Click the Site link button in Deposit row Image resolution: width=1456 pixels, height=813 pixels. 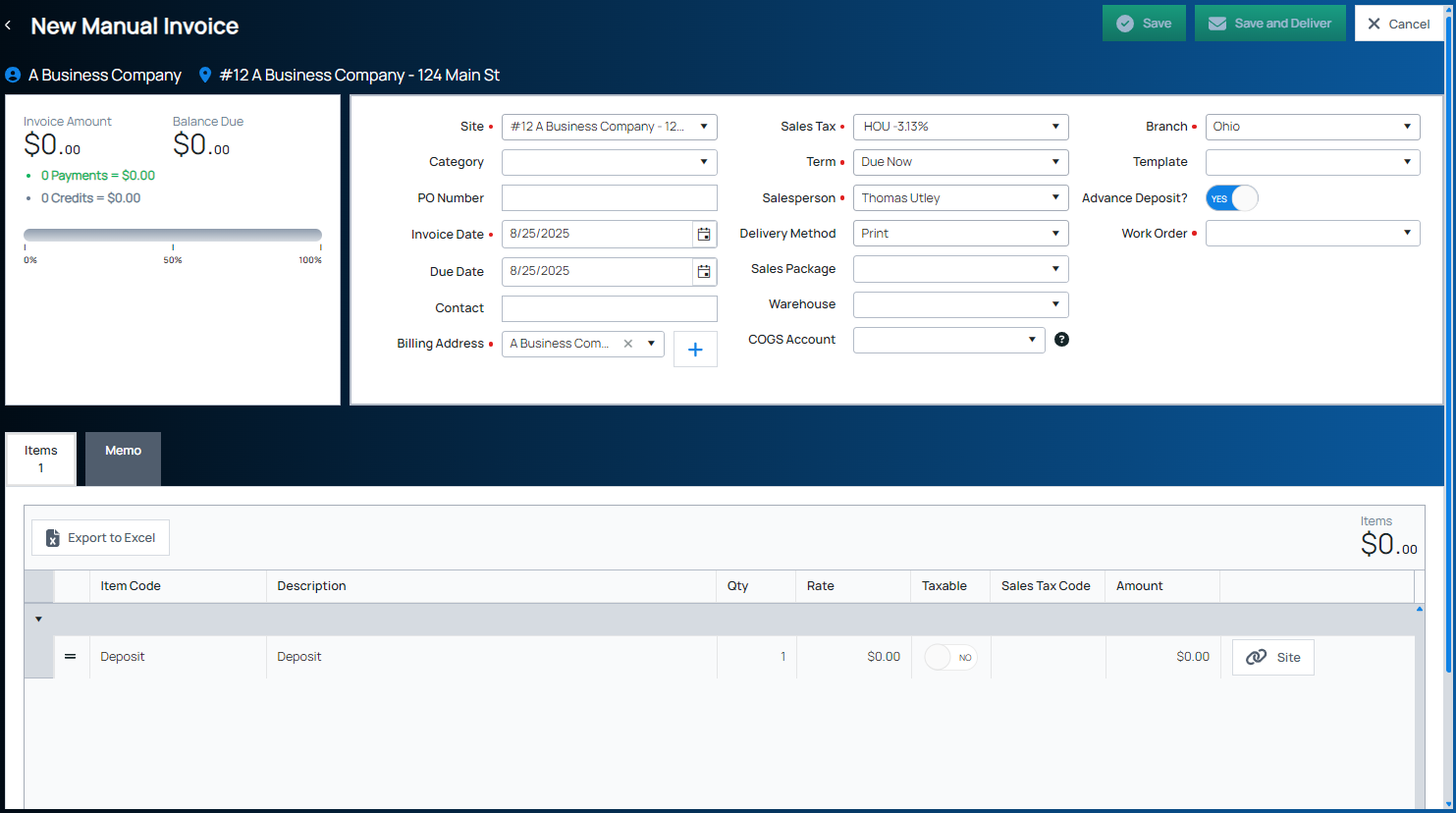(x=1273, y=658)
